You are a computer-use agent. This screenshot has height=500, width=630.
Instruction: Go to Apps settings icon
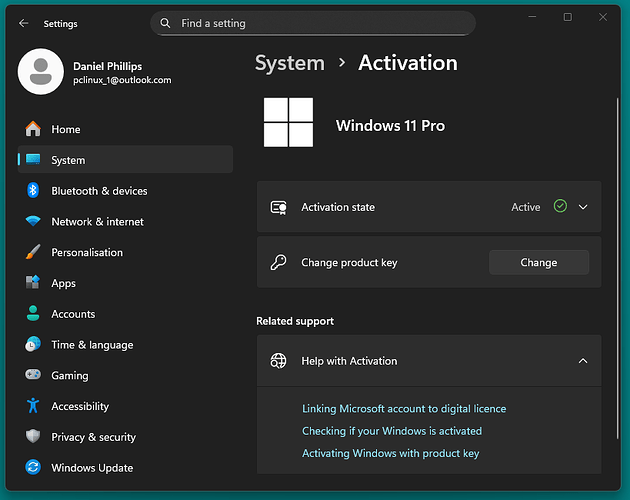33,284
